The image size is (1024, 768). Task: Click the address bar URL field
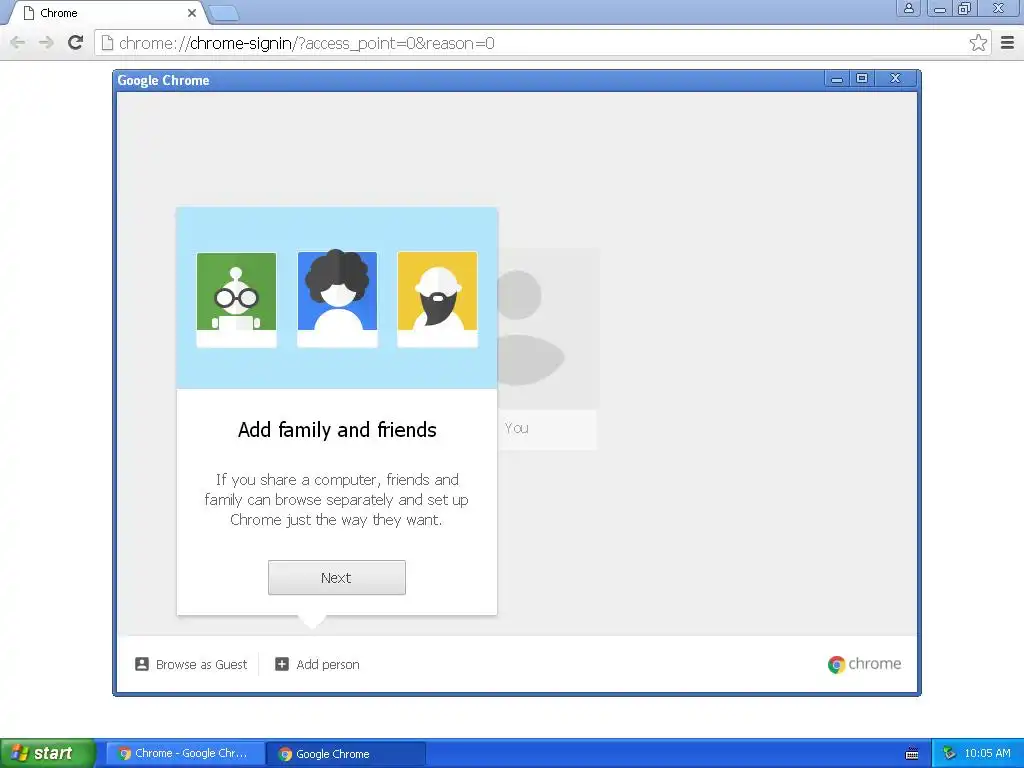tap(542, 43)
